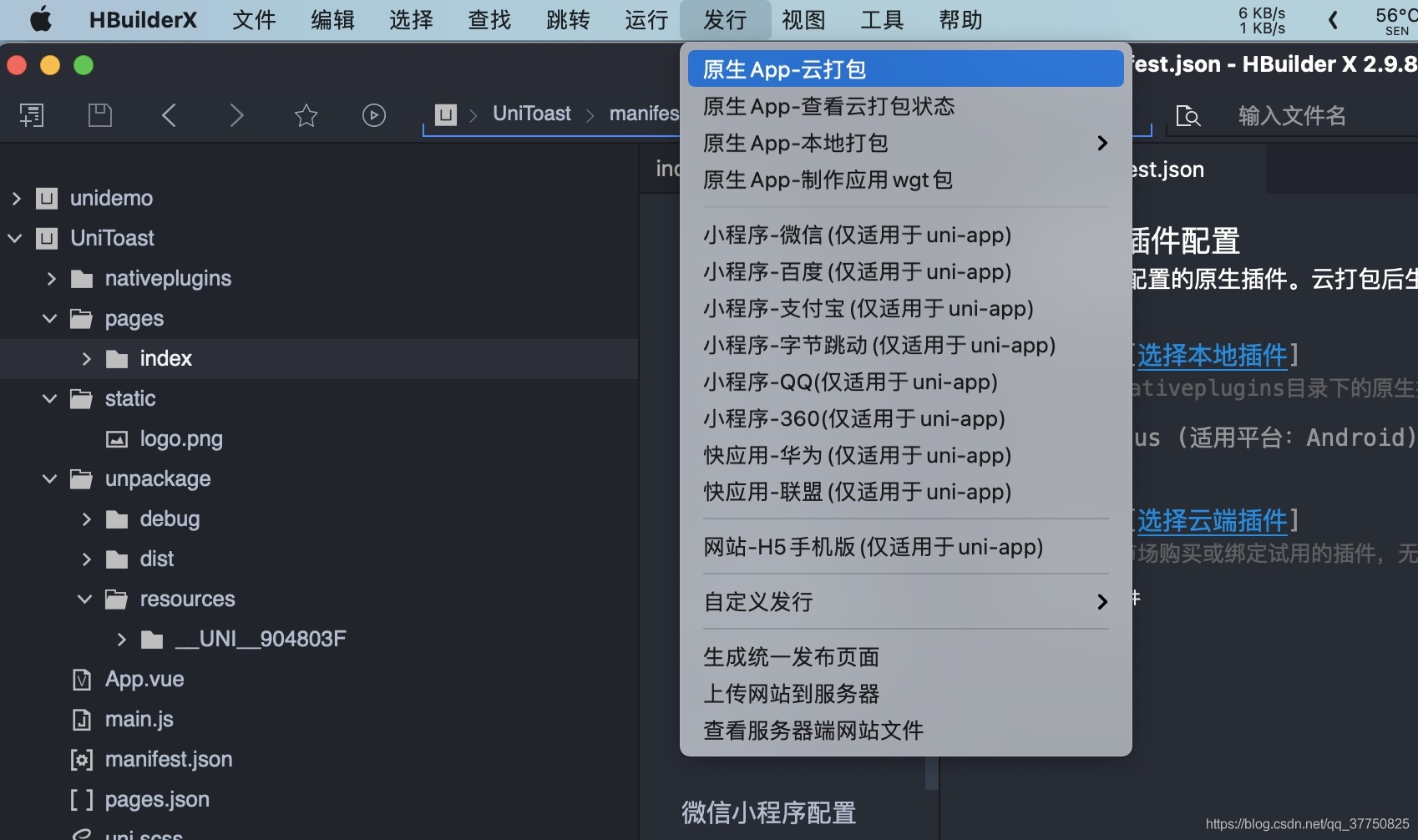Click the file search magnifier icon
This screenshot has height=840, width=1418.
(x=1188, y=115)
